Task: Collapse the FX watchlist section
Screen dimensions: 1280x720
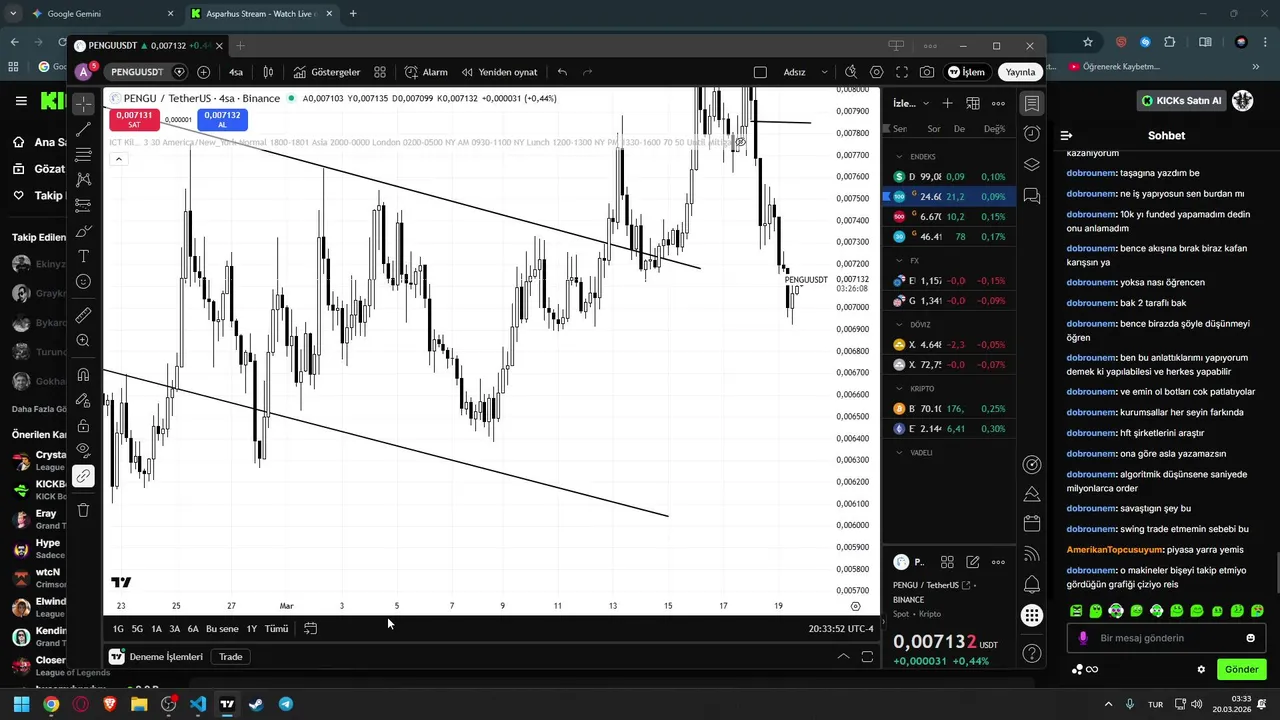Action: point(900,261)
